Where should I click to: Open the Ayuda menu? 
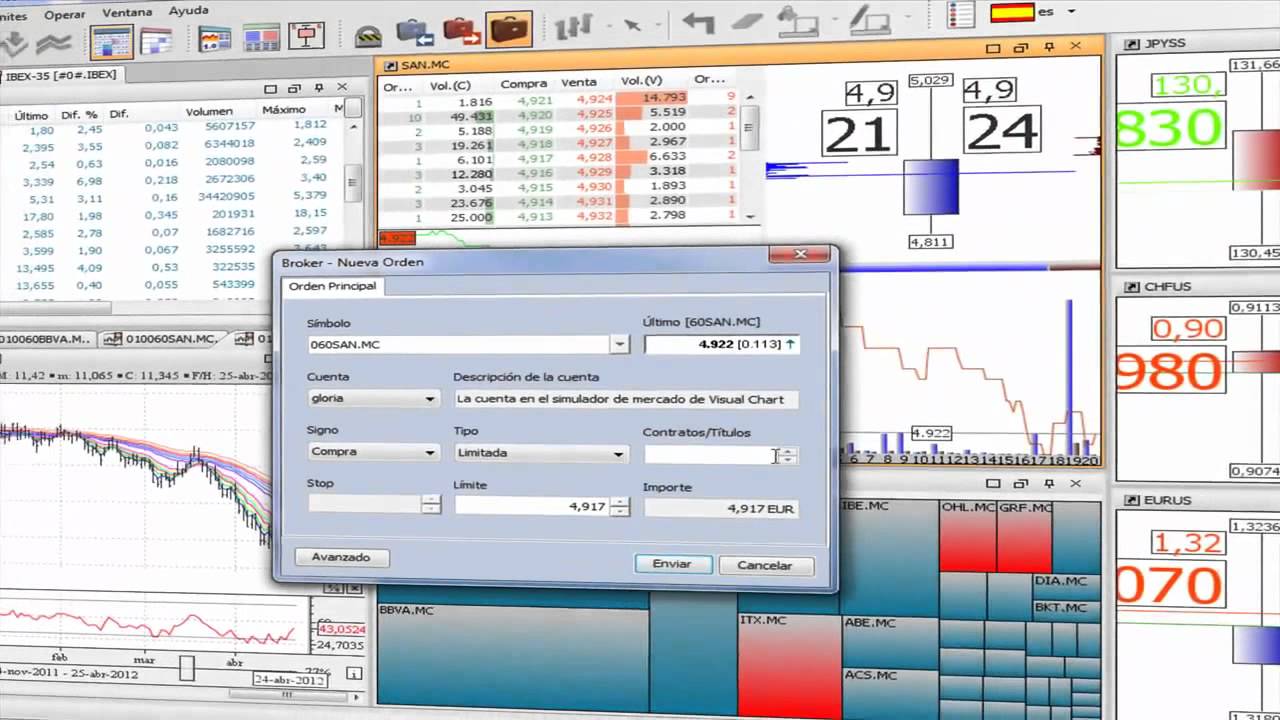click(188, 10)
